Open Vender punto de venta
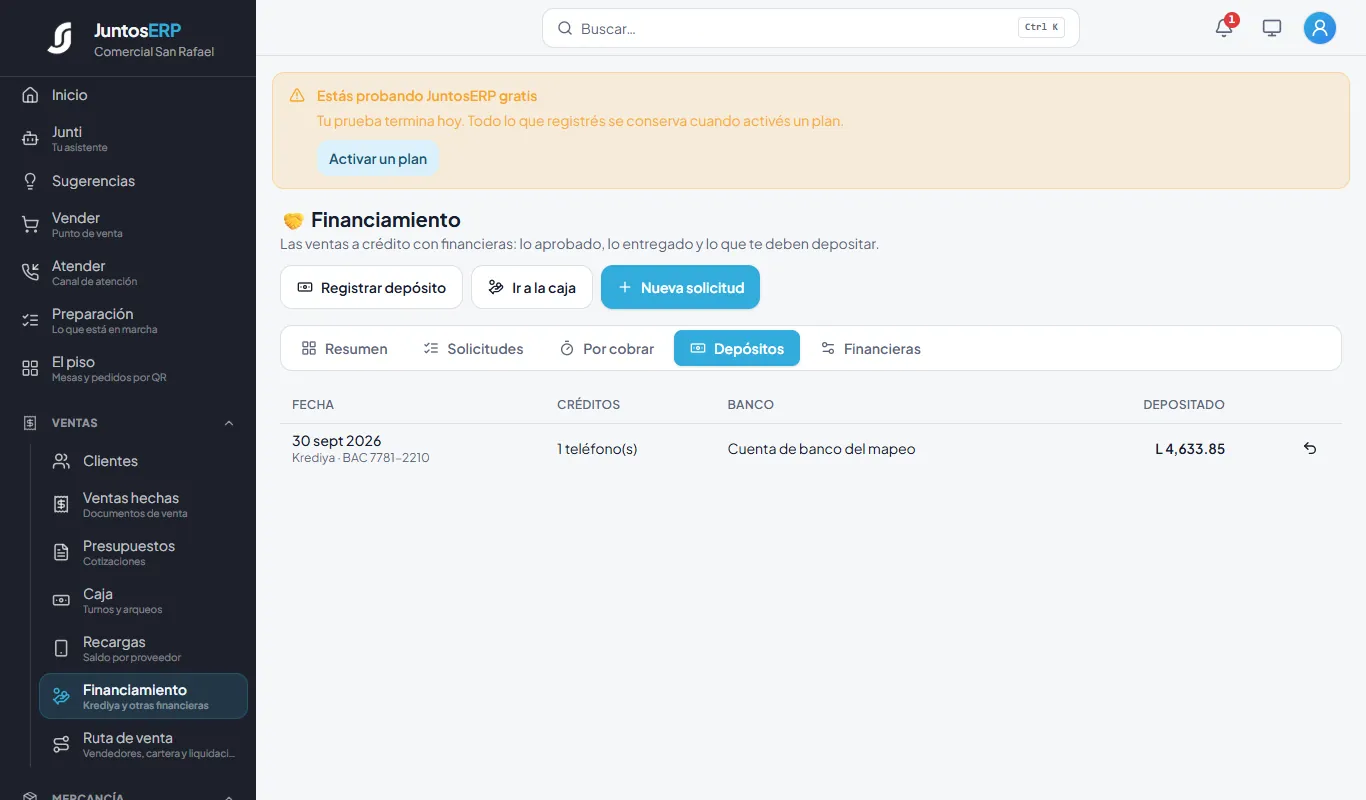 (128, 224)
